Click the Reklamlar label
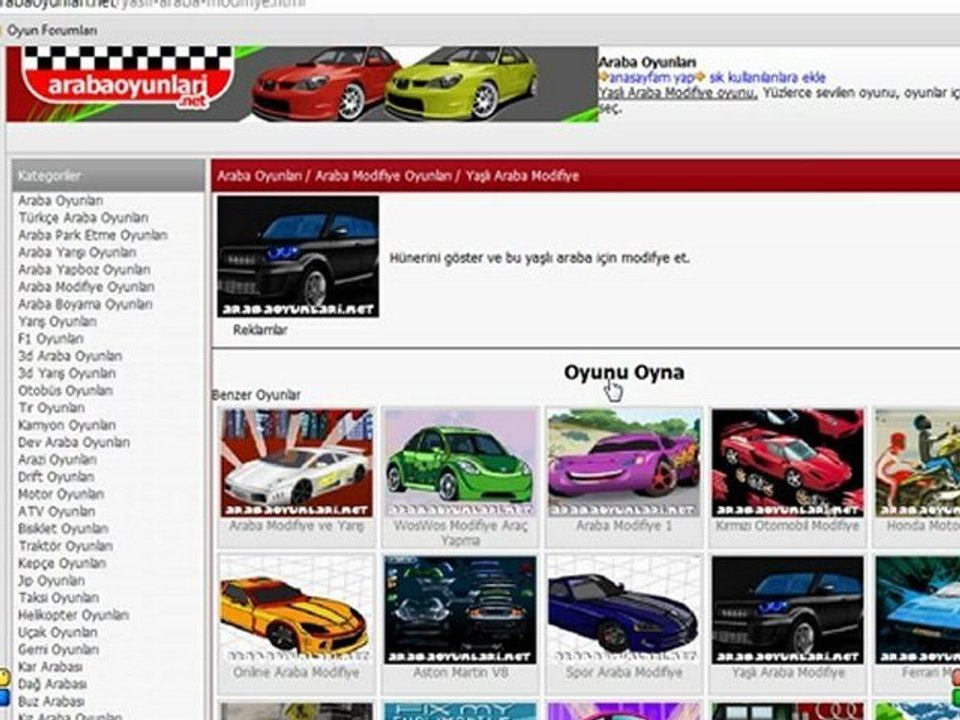Screen dimensions: 960x720 coord(260,330)
